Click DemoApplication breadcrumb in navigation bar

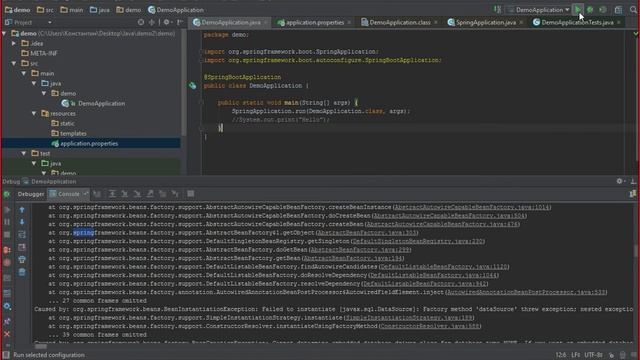click(x=176, y=10)
